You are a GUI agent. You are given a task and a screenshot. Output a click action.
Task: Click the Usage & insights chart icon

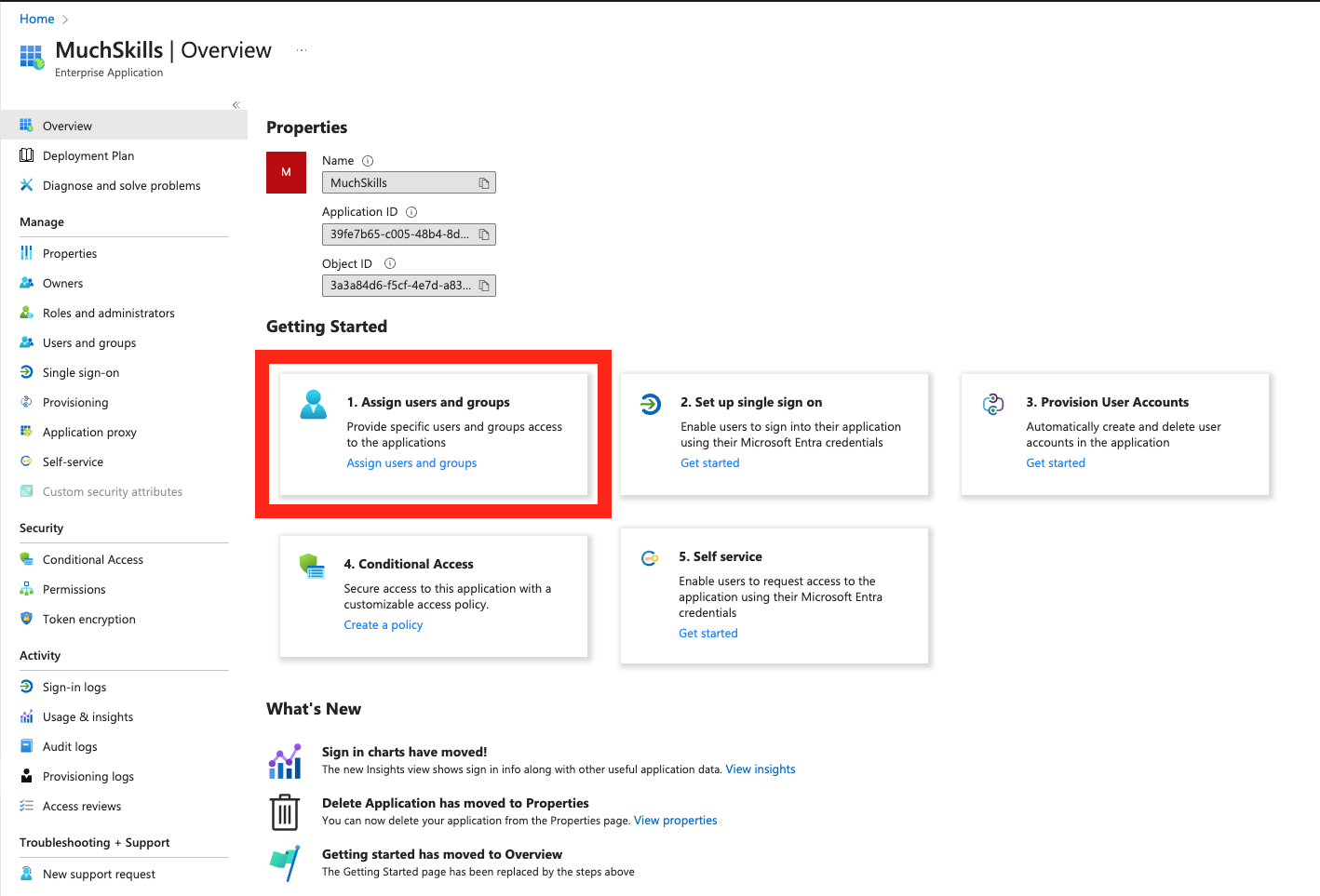[26, 716]
